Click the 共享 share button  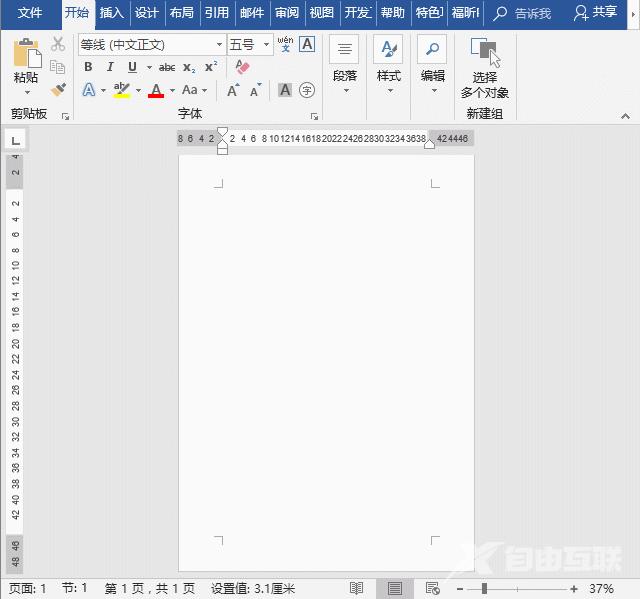pyautogui.click(x=596, y=13)
